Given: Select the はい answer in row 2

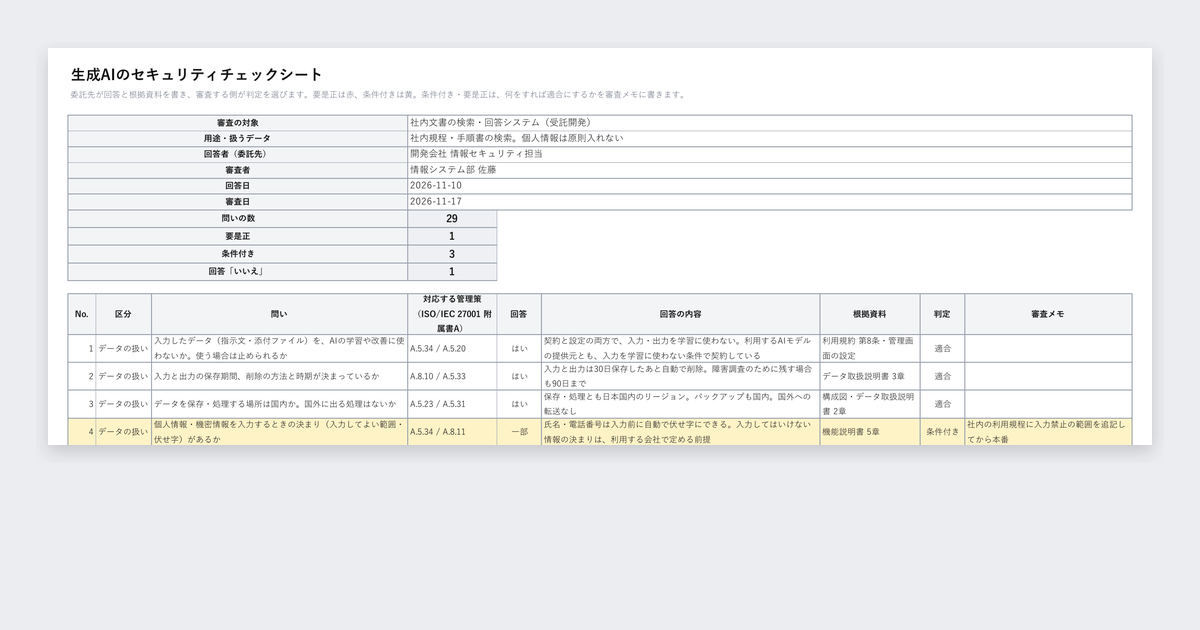Looking at the screenshot, I should click(519, 376).
